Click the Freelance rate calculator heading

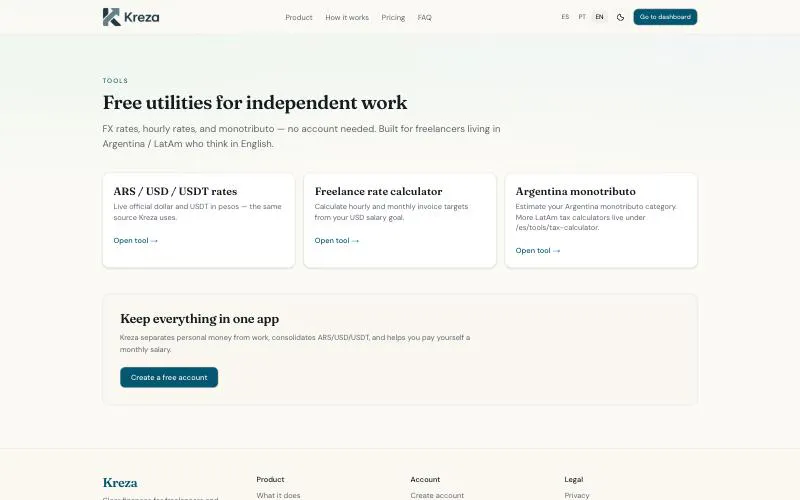pyautogui.click(x=379, y=191)
